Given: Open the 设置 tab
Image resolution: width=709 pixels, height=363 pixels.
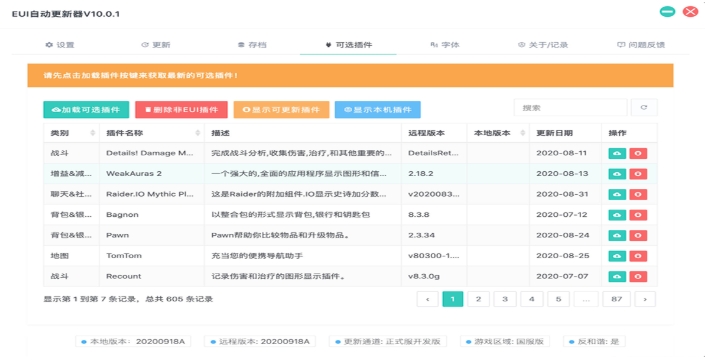Looking at the screenshot, I should (x=60, y=45).
